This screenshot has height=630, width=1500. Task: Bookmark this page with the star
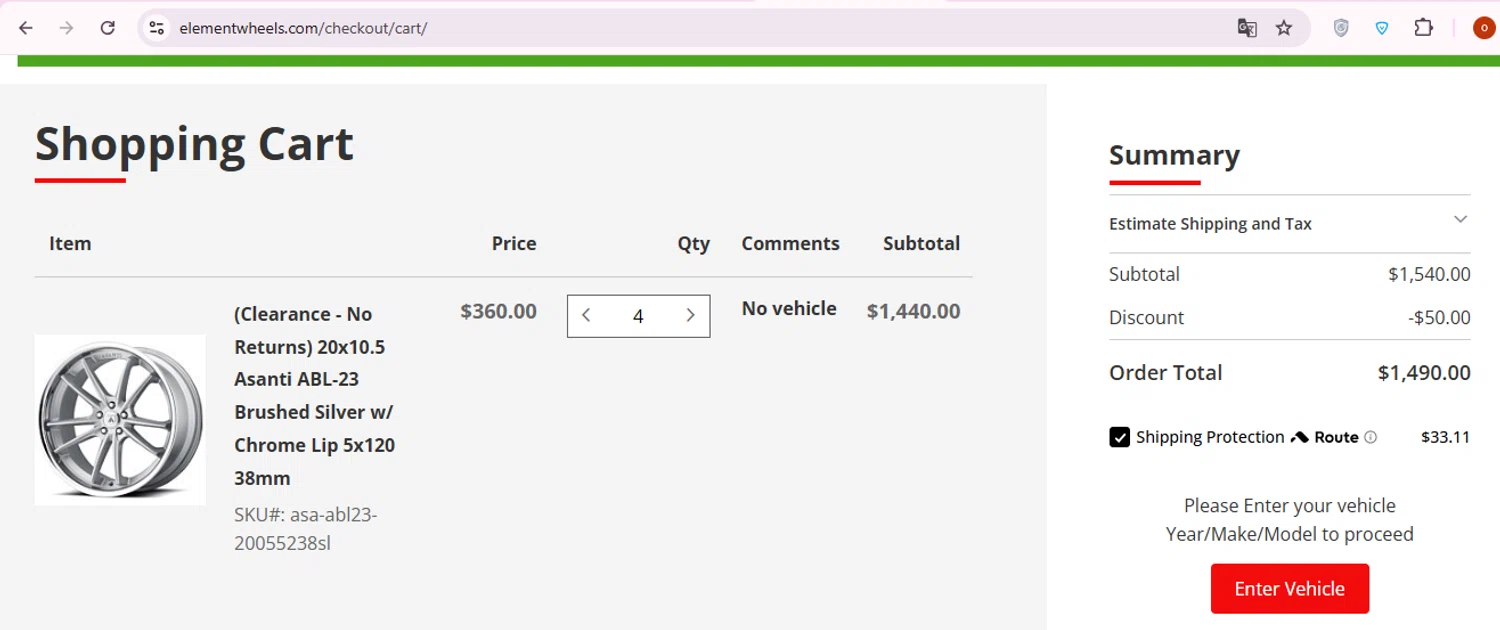[1284, 28]
